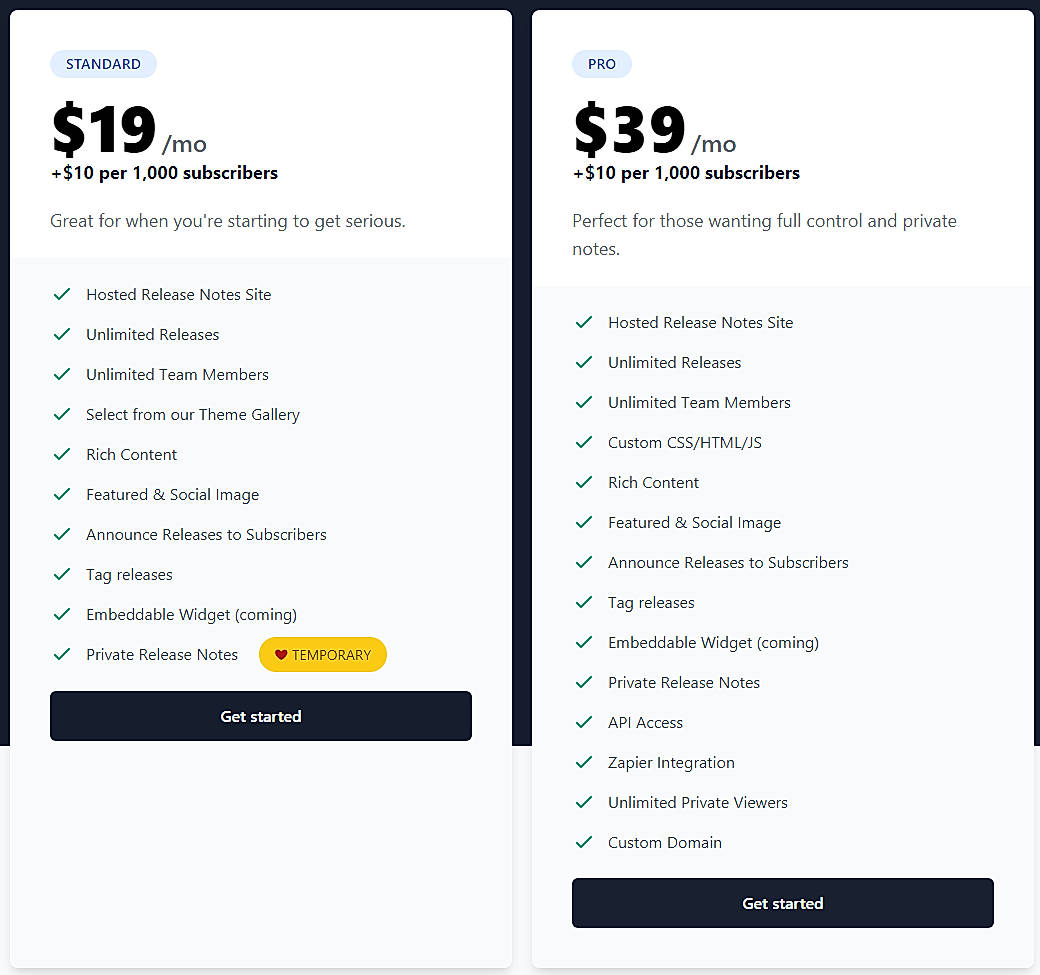The image size is (1040, 975).
Task: Click the yellow TEMPORARY badge
Action: [322, 654]
